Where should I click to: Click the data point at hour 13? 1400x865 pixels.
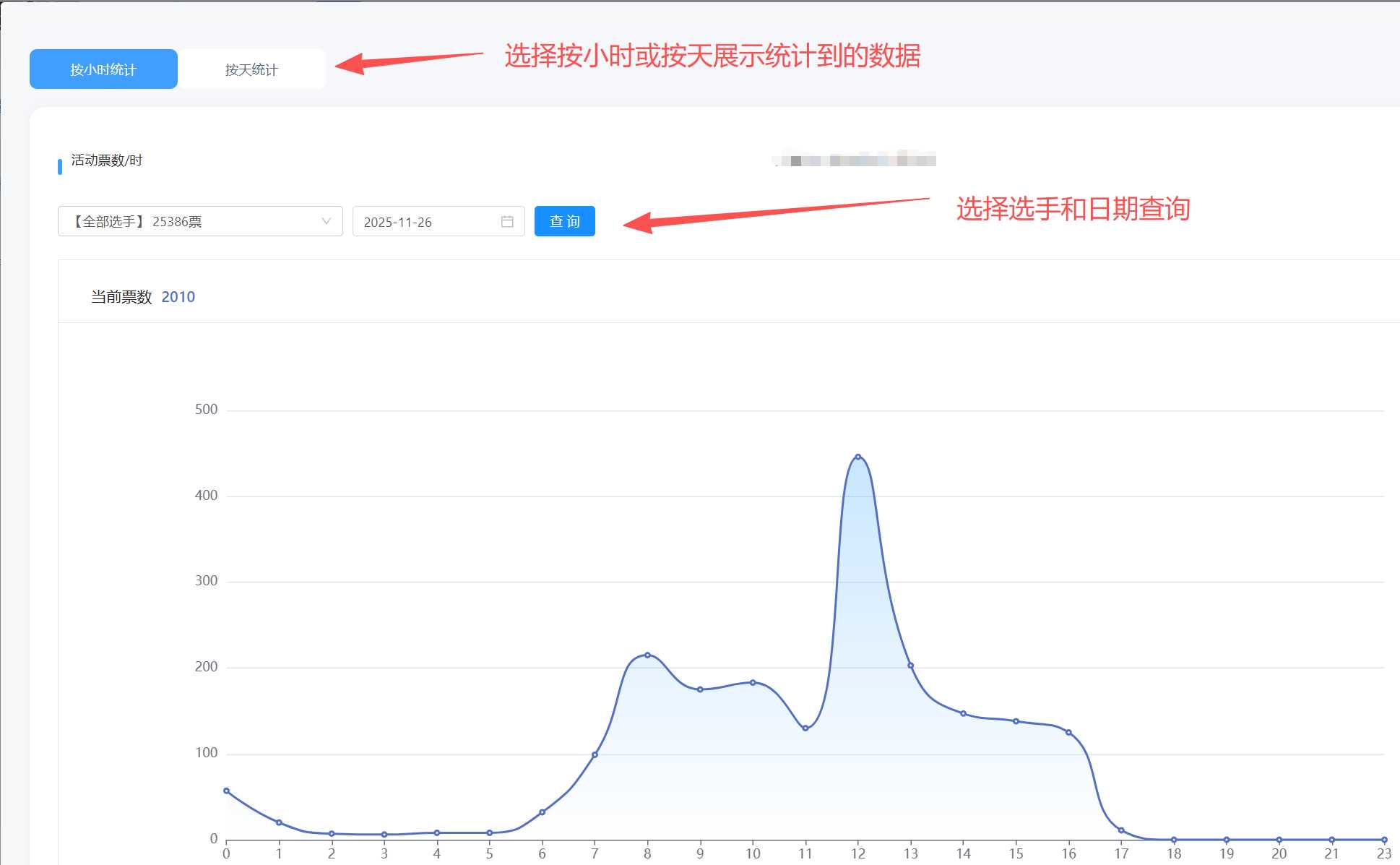click(910, 666)
